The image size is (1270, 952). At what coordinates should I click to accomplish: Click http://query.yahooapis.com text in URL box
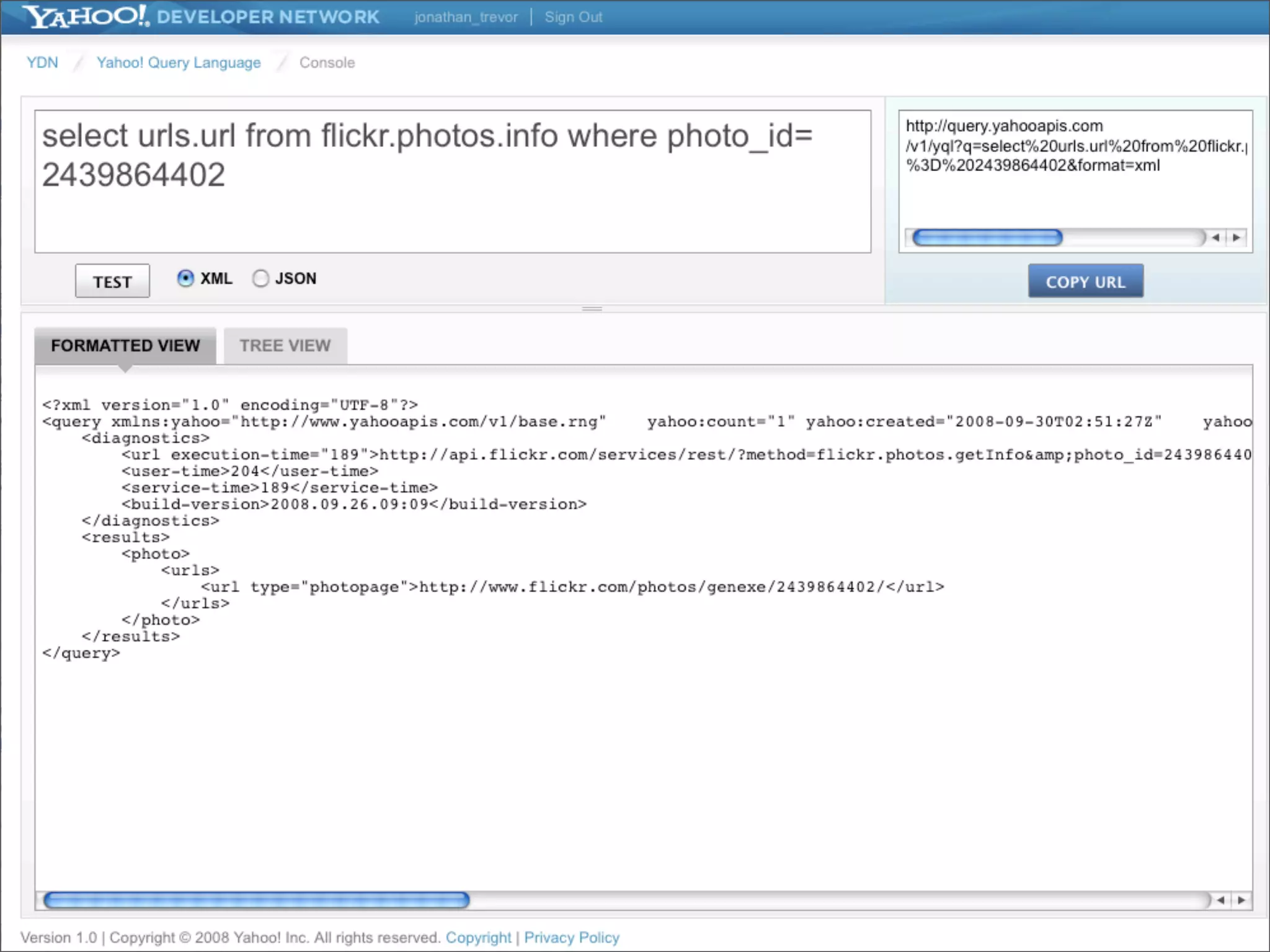click(1004, 126)
